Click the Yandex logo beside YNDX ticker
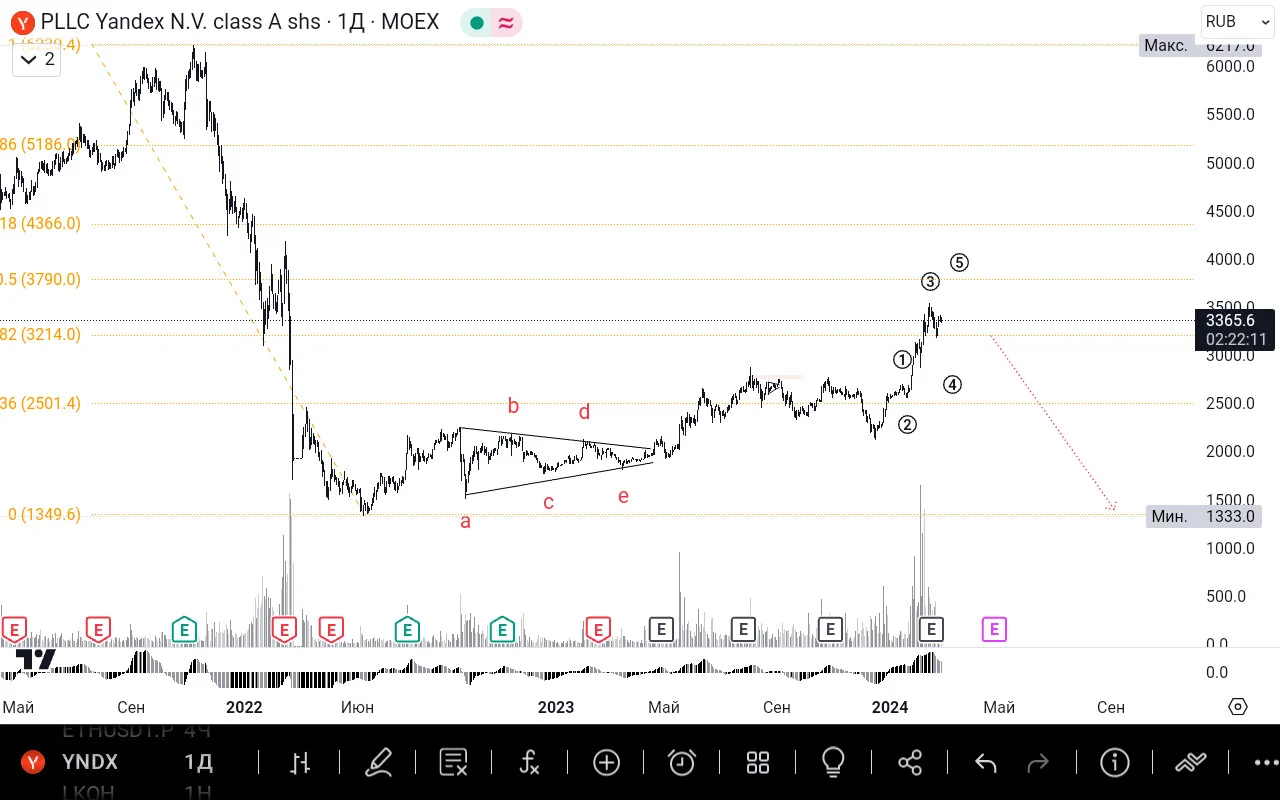1280x800 pixels. point(34,763)
